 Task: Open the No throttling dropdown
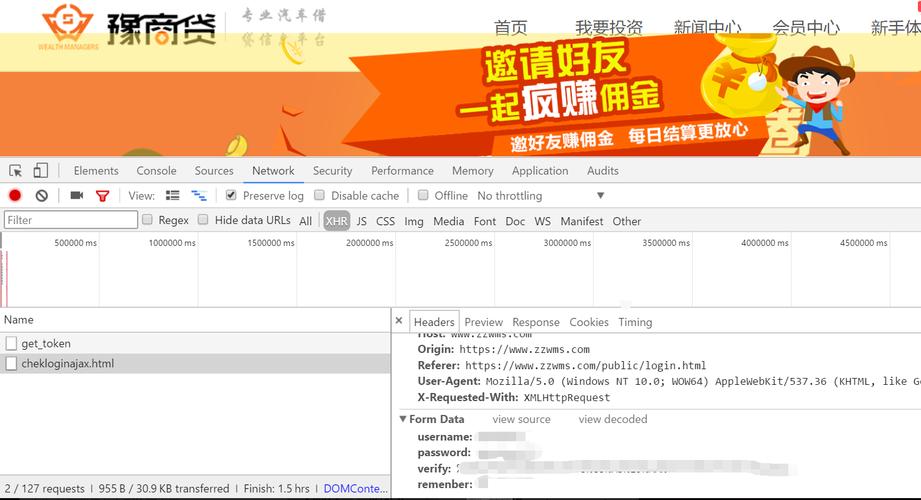tap(540, 196)
